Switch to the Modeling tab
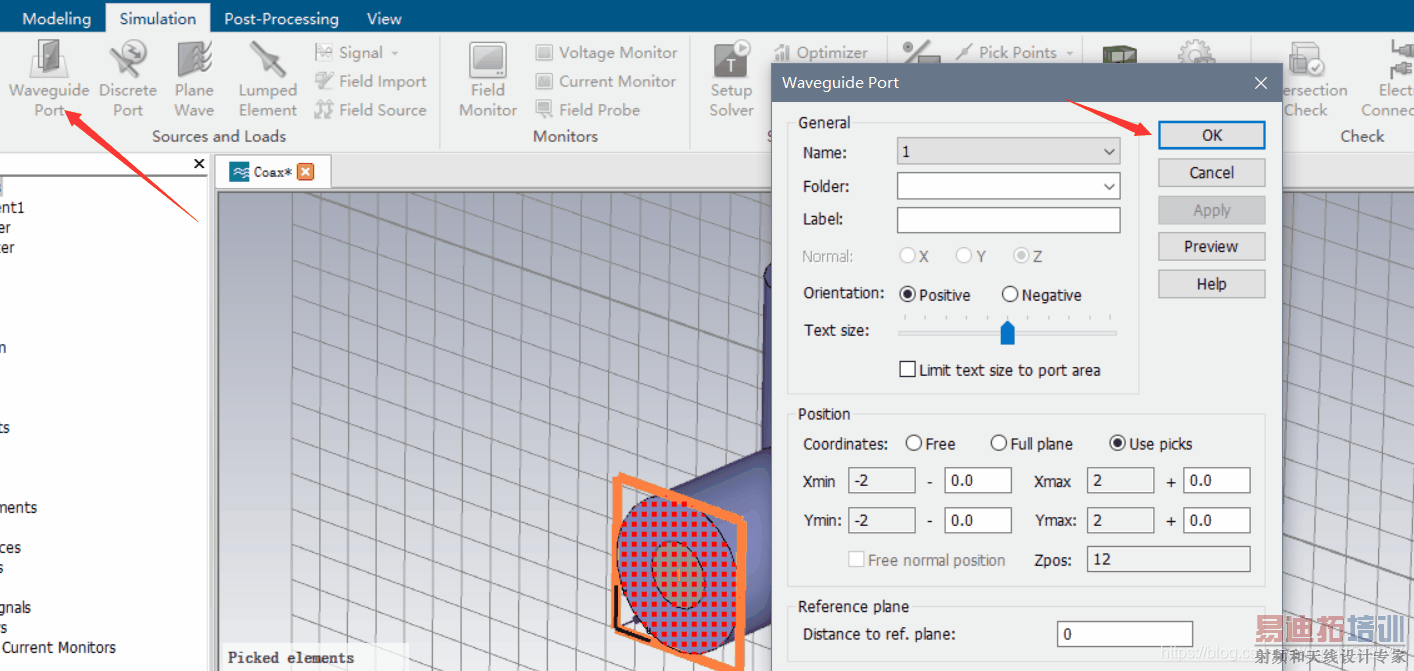Screen dimensions: 1414x671 point(56,18)
